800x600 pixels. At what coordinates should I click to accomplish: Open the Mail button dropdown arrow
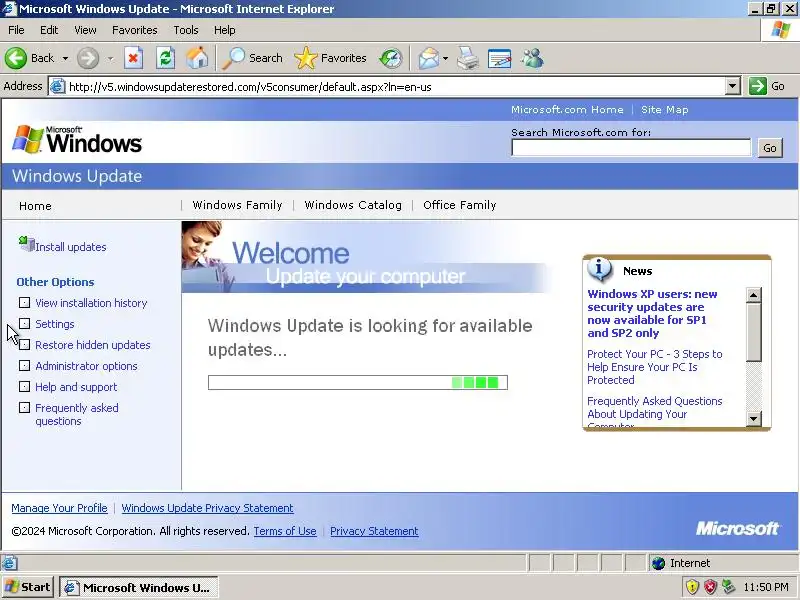445,59
